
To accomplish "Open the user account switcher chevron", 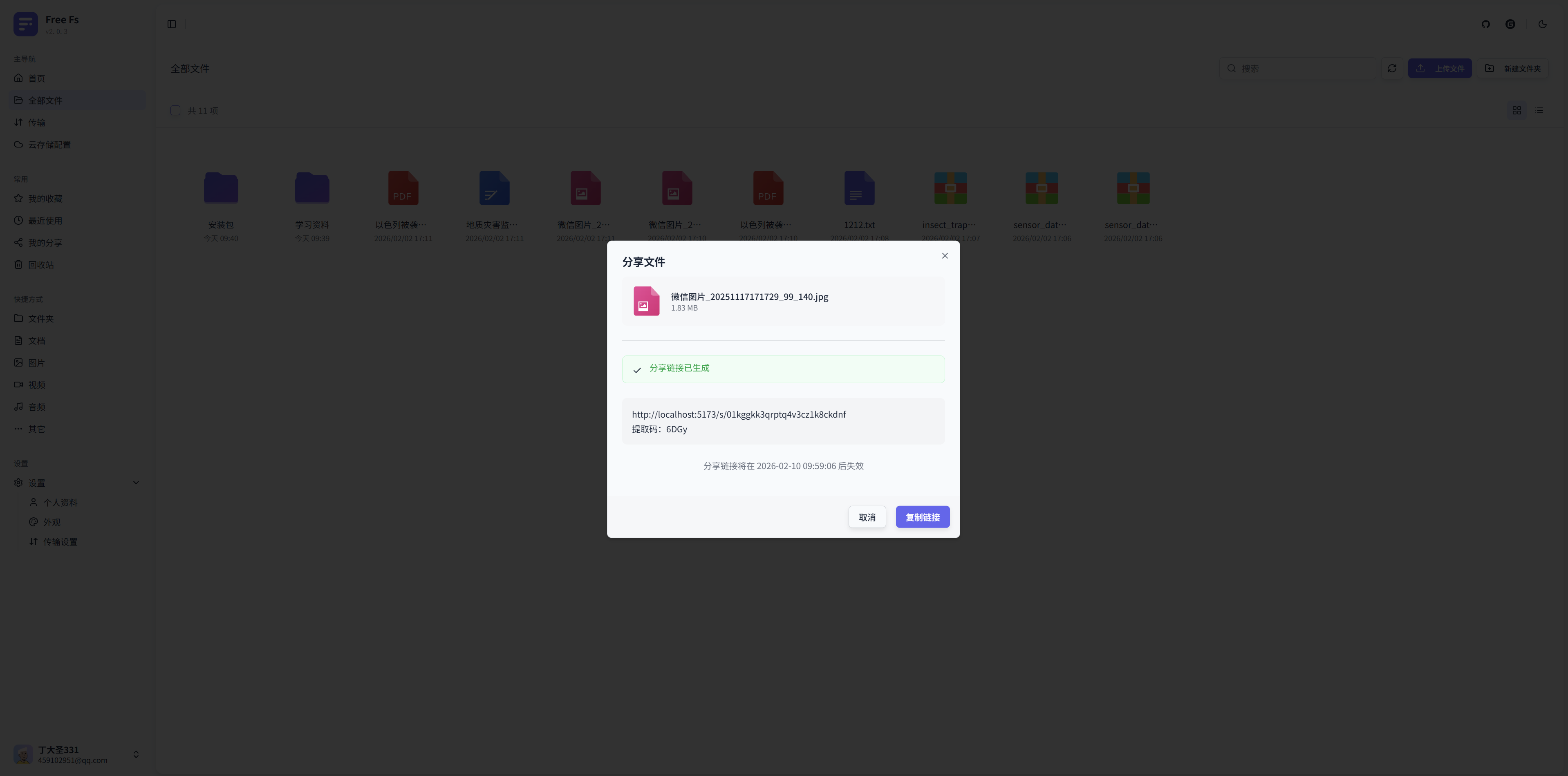I will tap(136, 754).
